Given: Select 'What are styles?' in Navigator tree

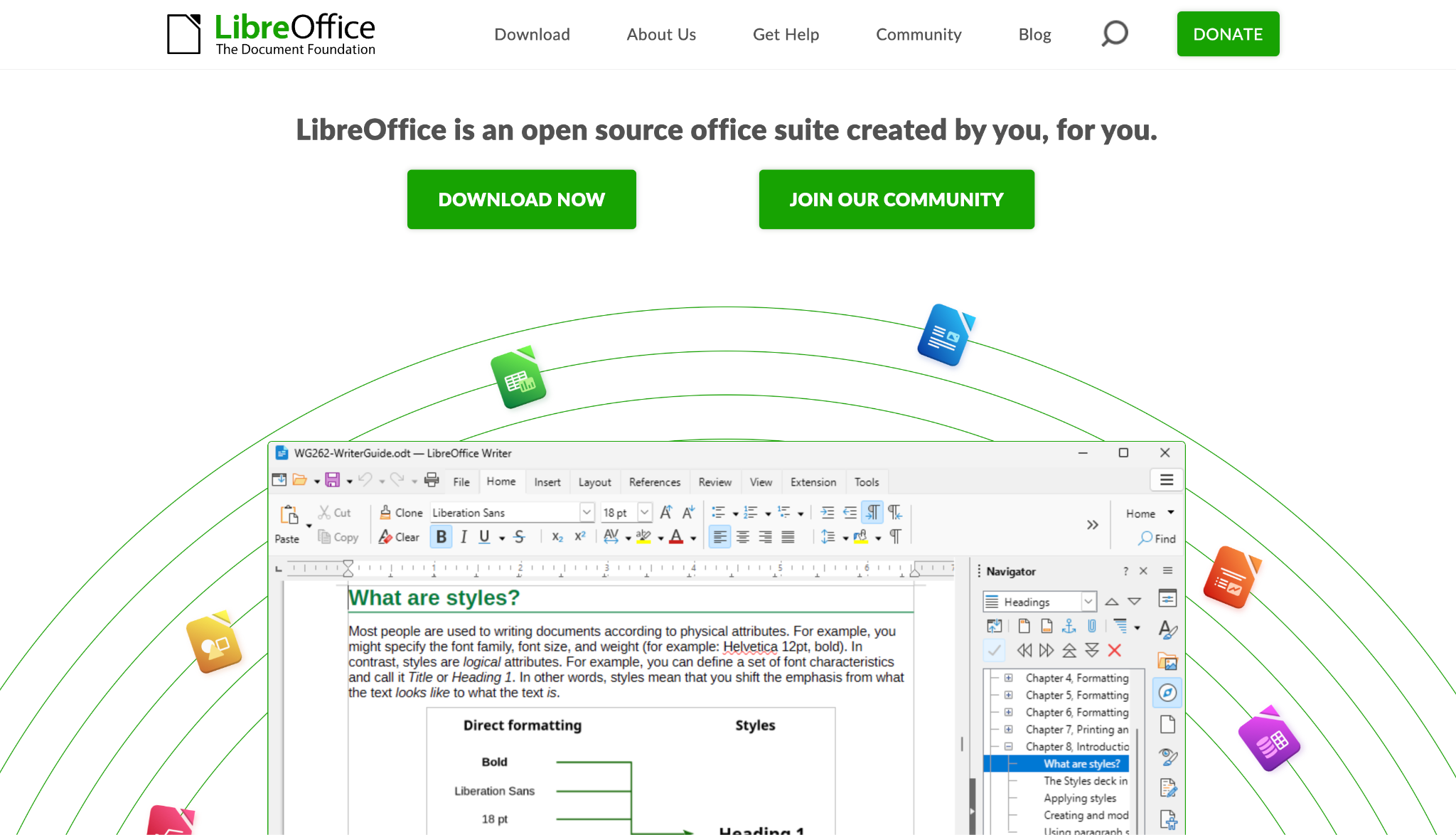Looking at the screenshot, I should tap(1081, 763).
